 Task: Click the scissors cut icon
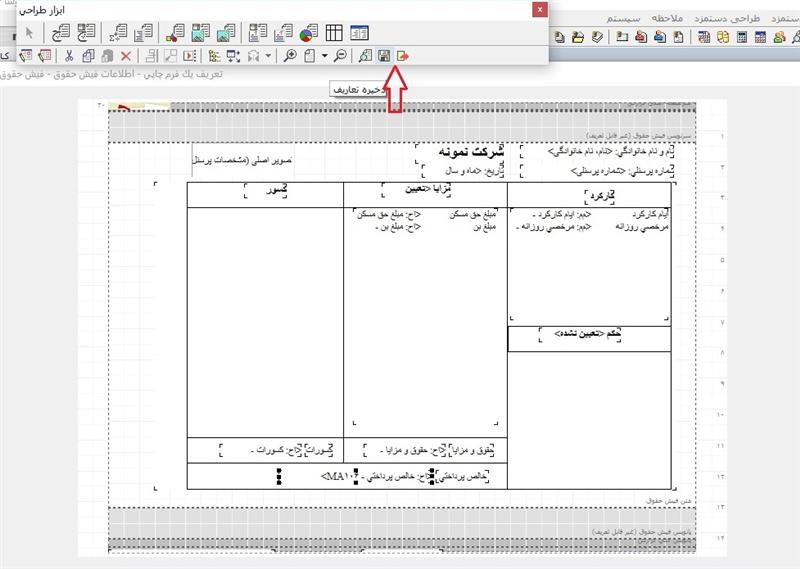tap(70, 56)
